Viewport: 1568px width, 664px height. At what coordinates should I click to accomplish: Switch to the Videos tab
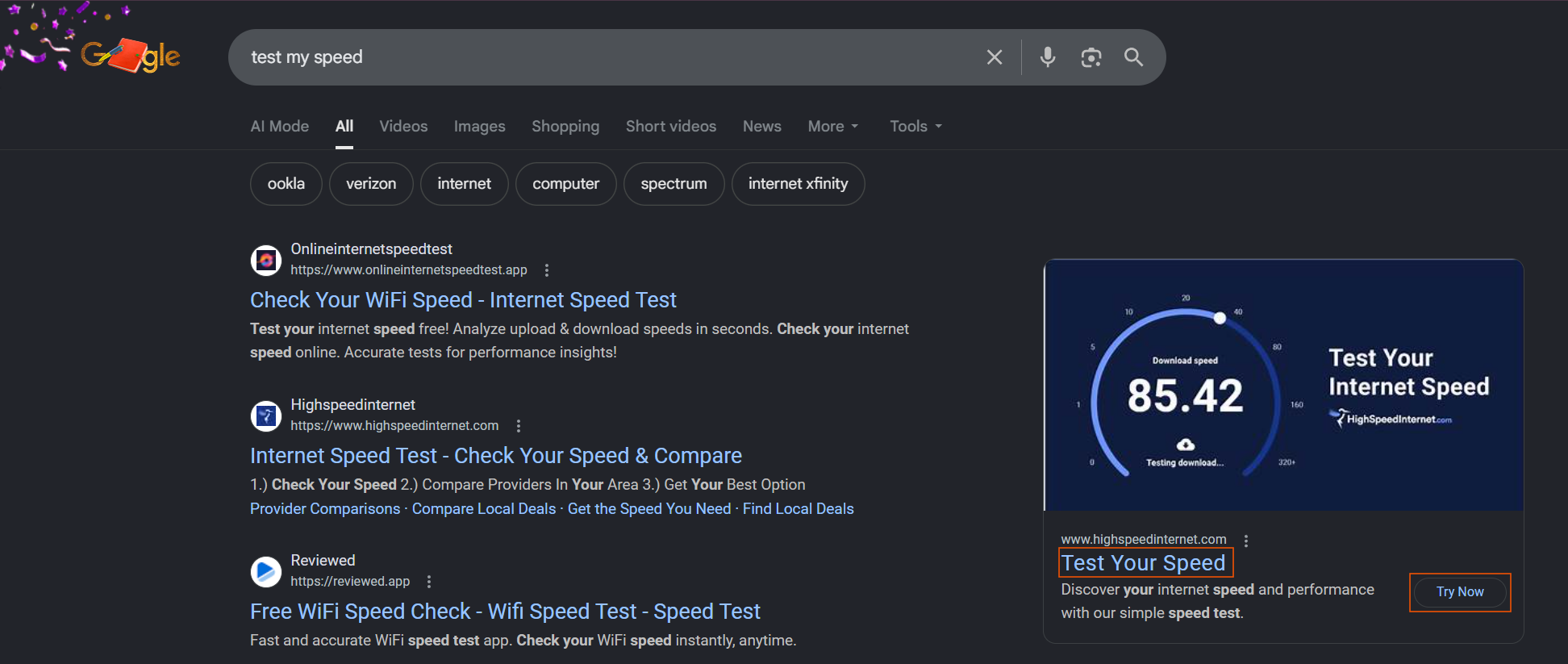coord(403,126)
